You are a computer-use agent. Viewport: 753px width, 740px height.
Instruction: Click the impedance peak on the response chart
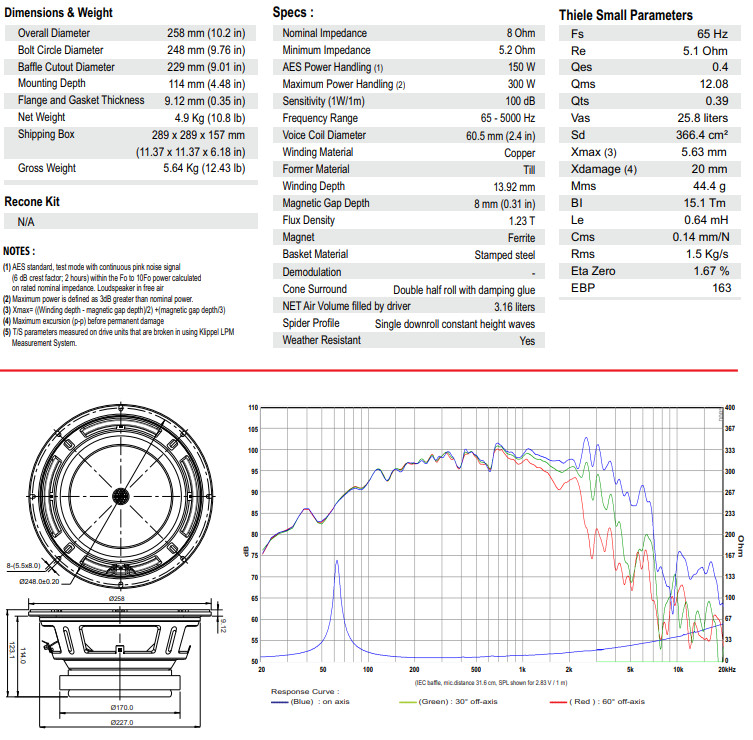point(337,562)
